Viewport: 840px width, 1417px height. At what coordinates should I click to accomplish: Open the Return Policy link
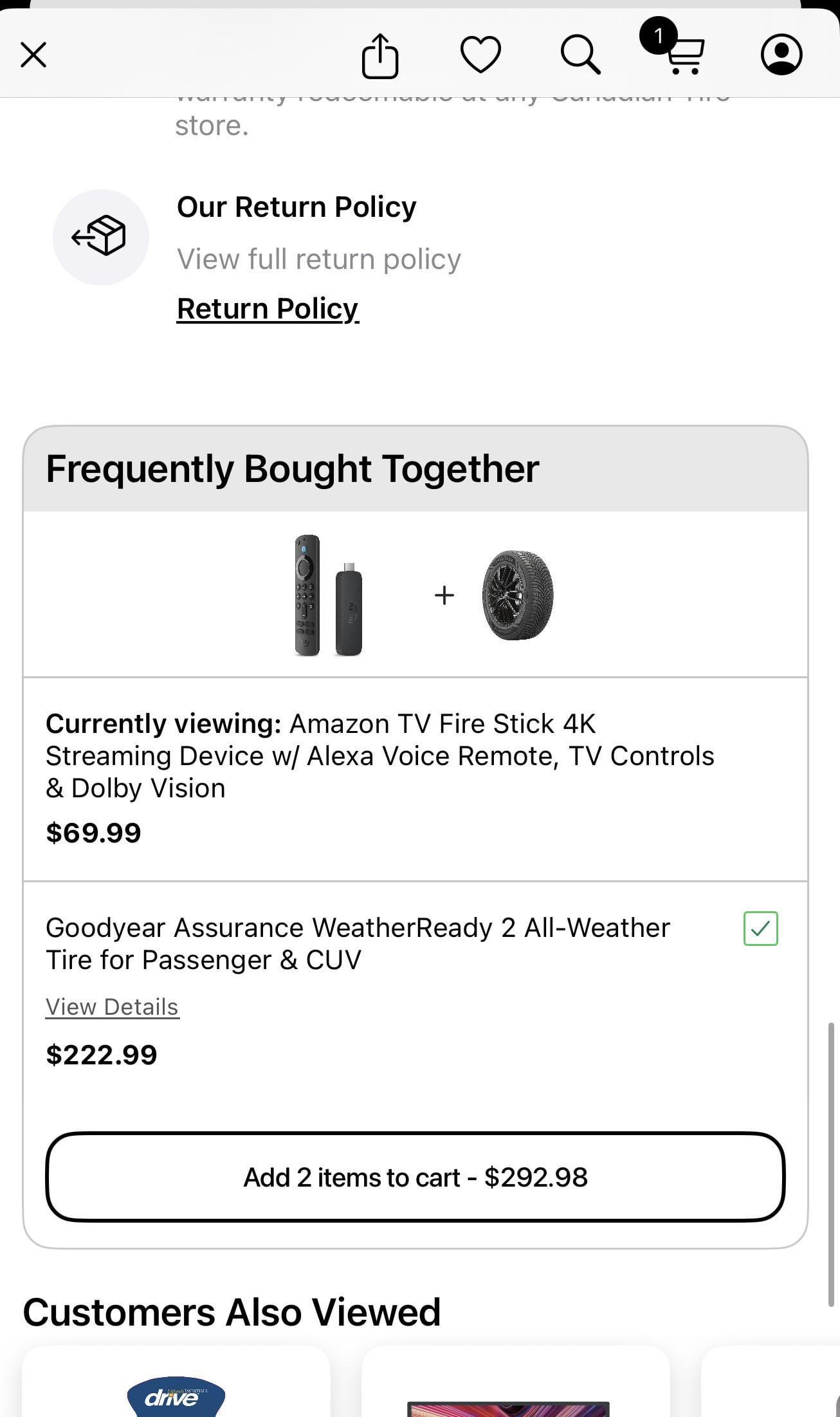pos(268,309)
